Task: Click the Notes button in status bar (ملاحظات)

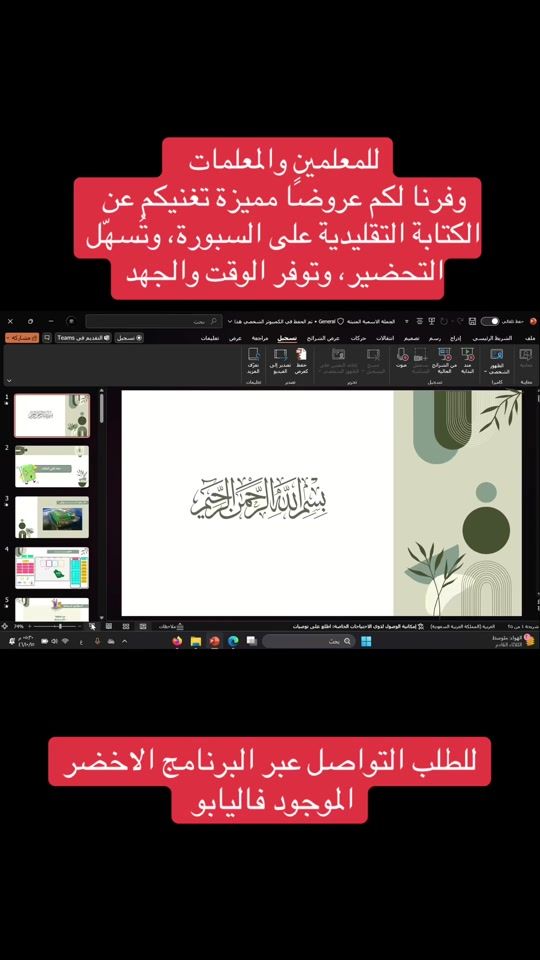Action: point(171,626)
